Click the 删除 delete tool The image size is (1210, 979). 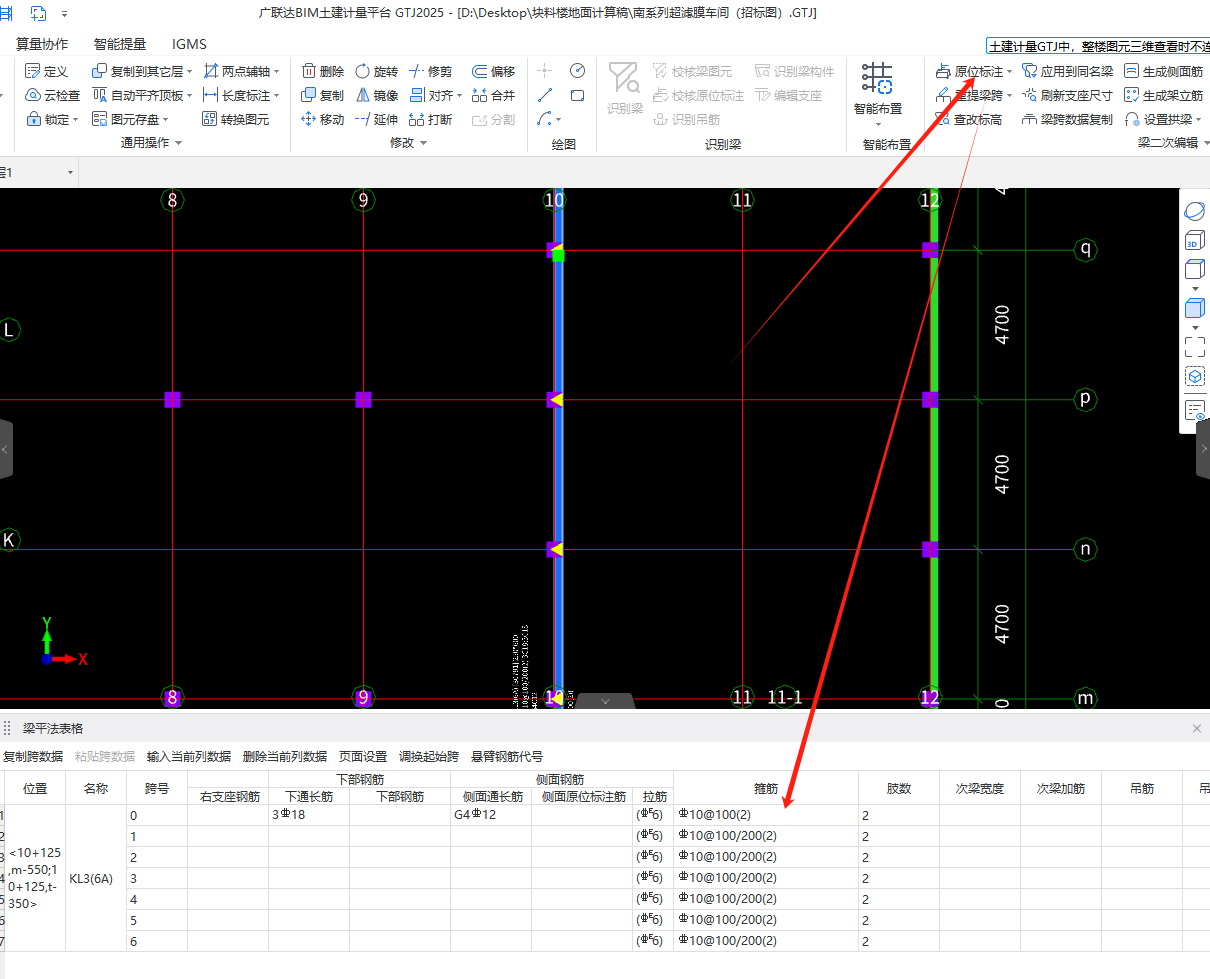coord(323,71)
